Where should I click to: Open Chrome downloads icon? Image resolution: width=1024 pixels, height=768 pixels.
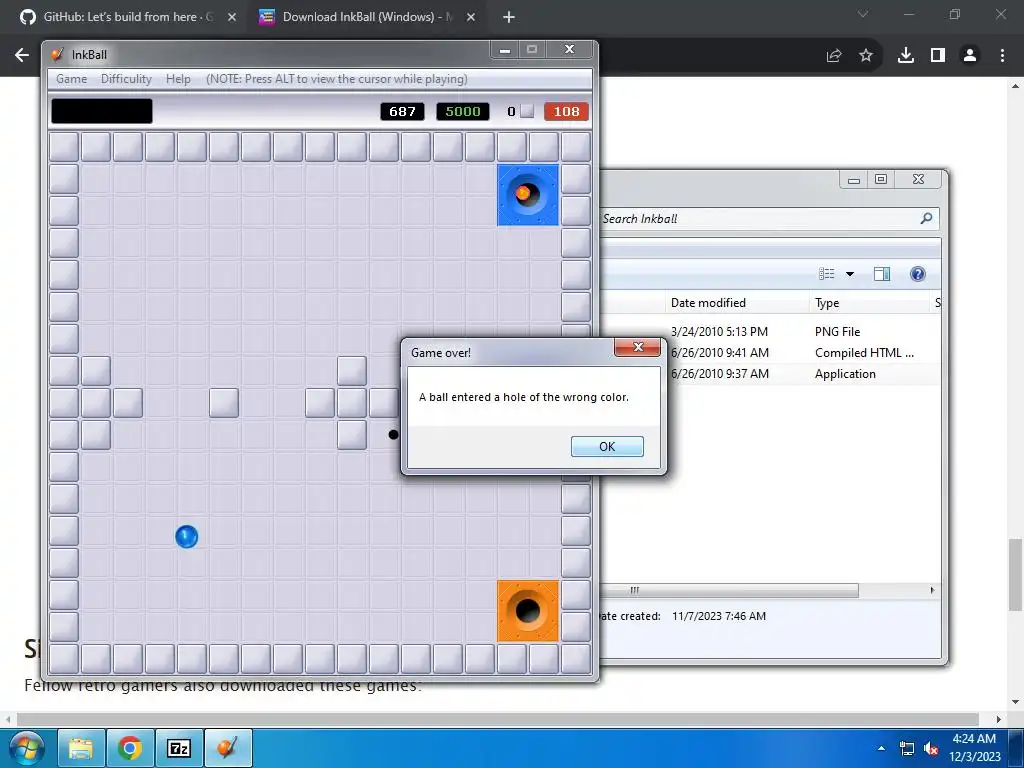[x=906, y=56]
